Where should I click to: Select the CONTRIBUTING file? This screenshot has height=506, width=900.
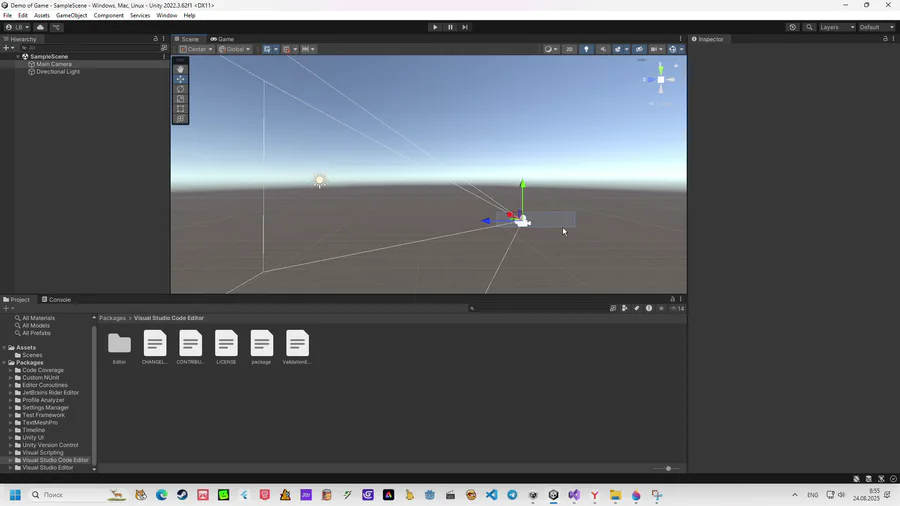[x=191, y=343]
